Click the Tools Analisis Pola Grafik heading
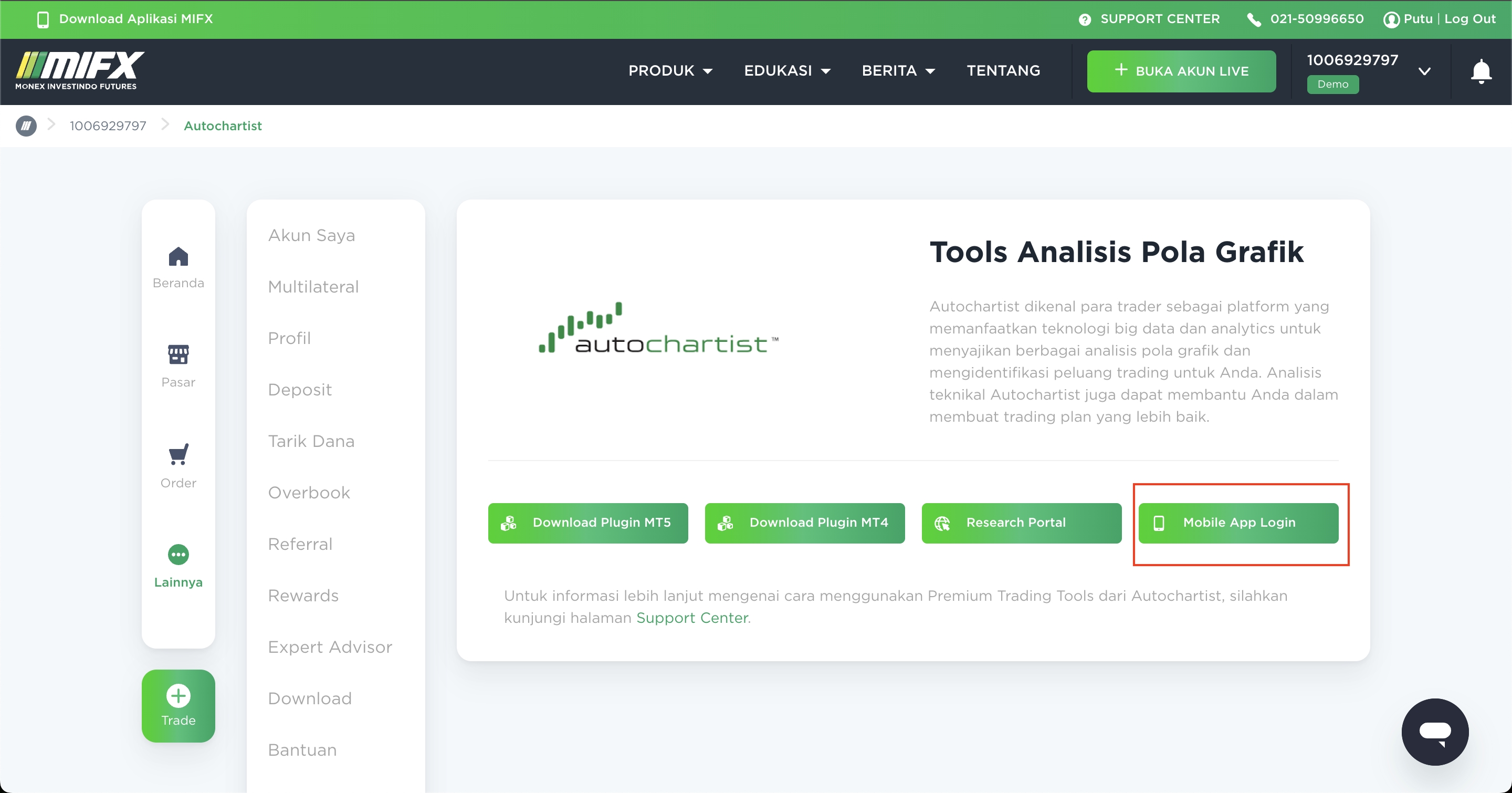Screen dimensions: 1512x793 (1116, 252)
